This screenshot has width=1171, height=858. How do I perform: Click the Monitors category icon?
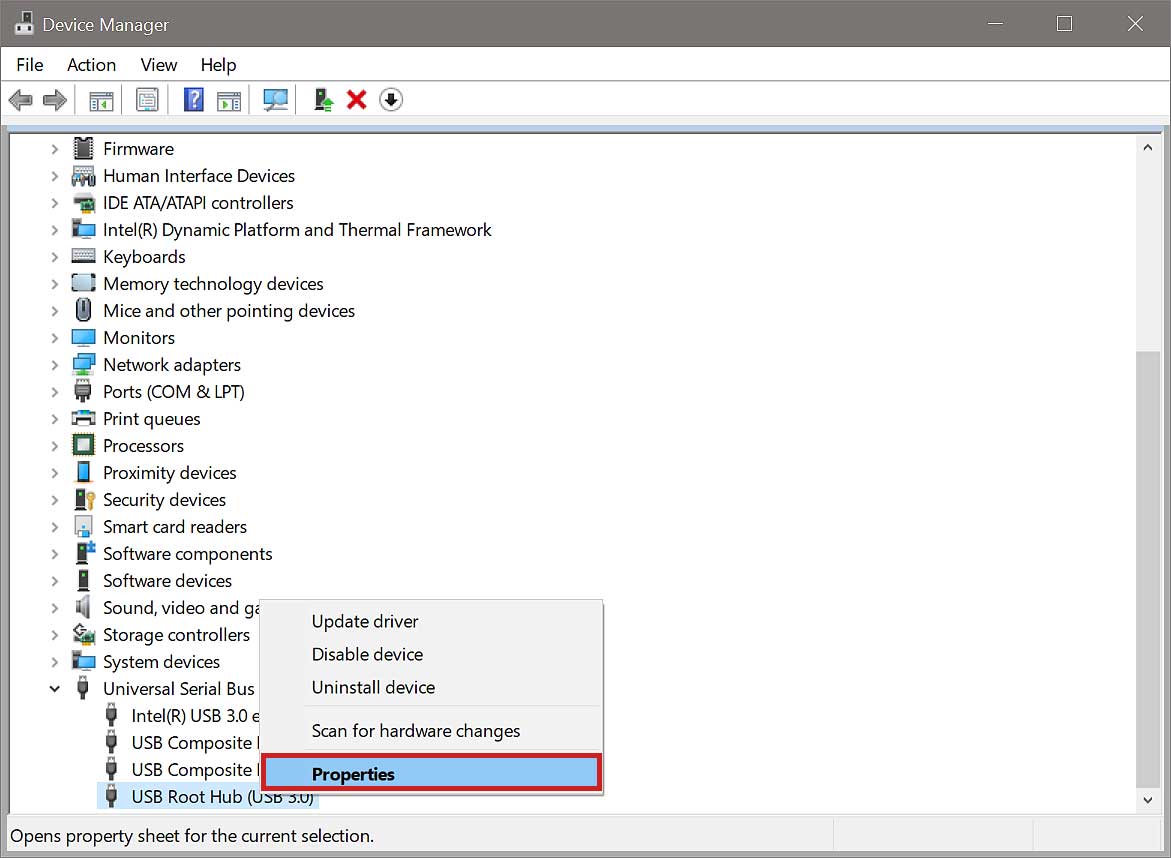pos(83,338)
